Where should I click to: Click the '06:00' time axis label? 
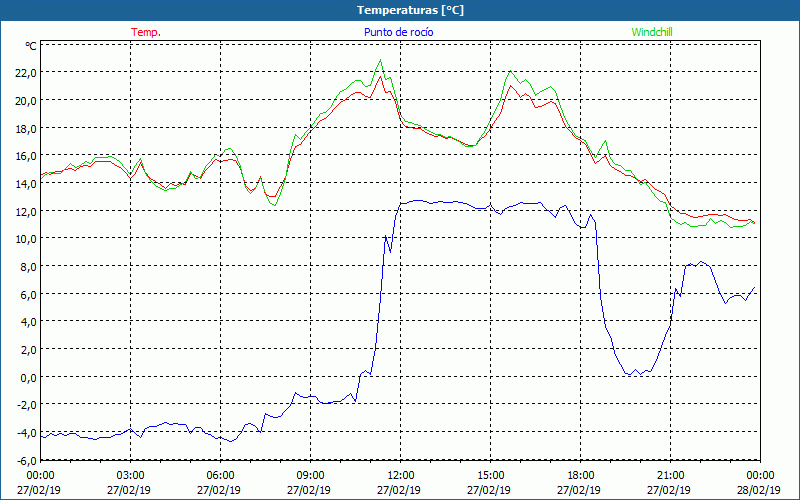pos(220,476)
